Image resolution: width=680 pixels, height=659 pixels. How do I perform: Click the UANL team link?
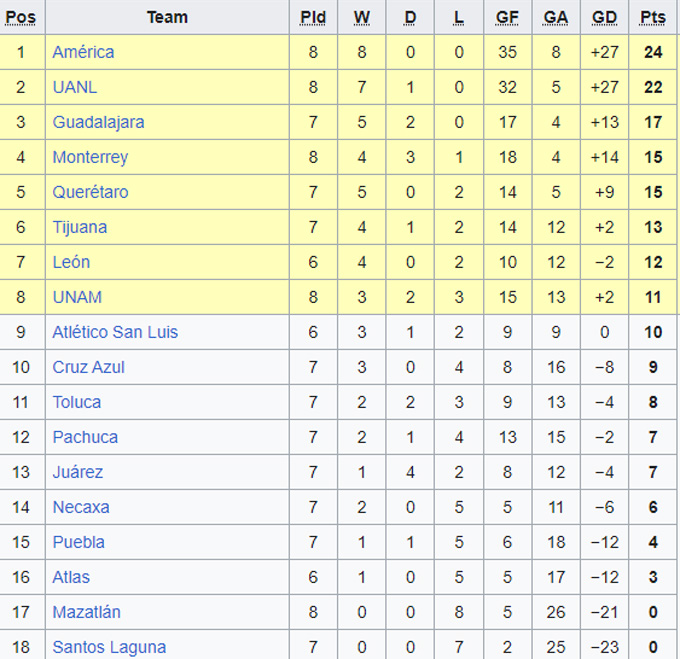(75, 87)
